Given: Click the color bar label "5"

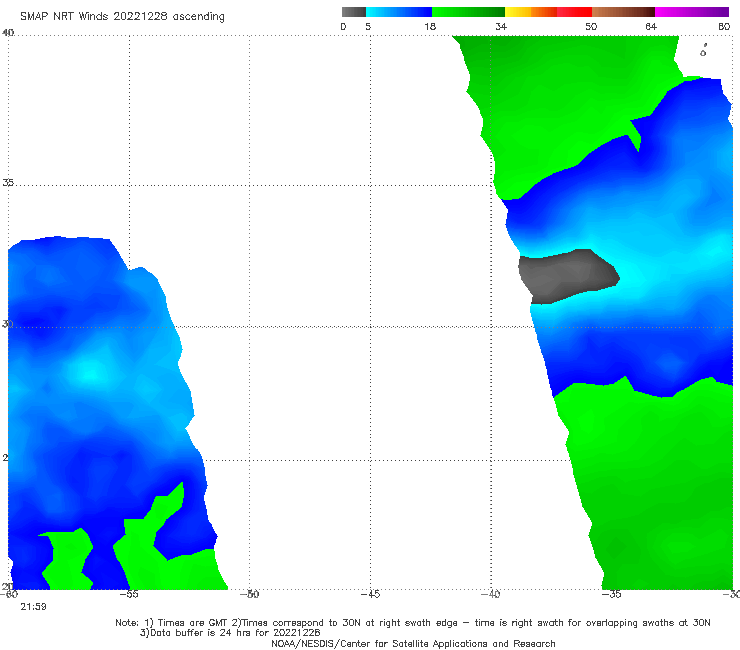Looking at the screenshot, I should [368, 27].
